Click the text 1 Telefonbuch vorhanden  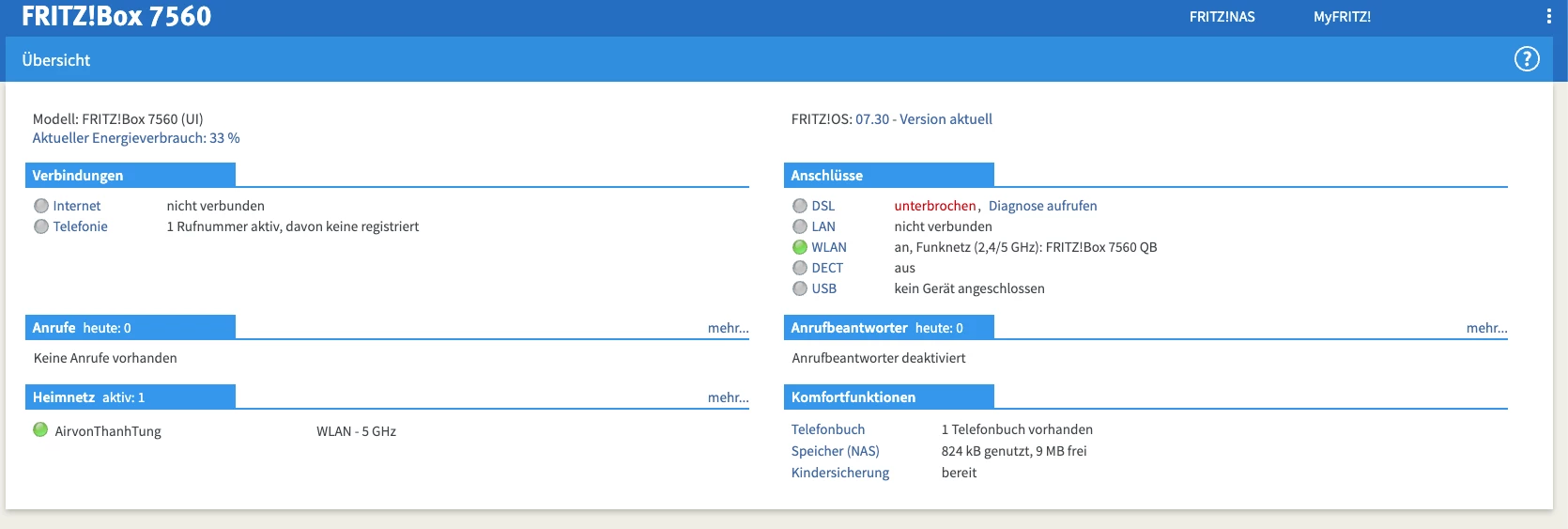pos(1017,429)
